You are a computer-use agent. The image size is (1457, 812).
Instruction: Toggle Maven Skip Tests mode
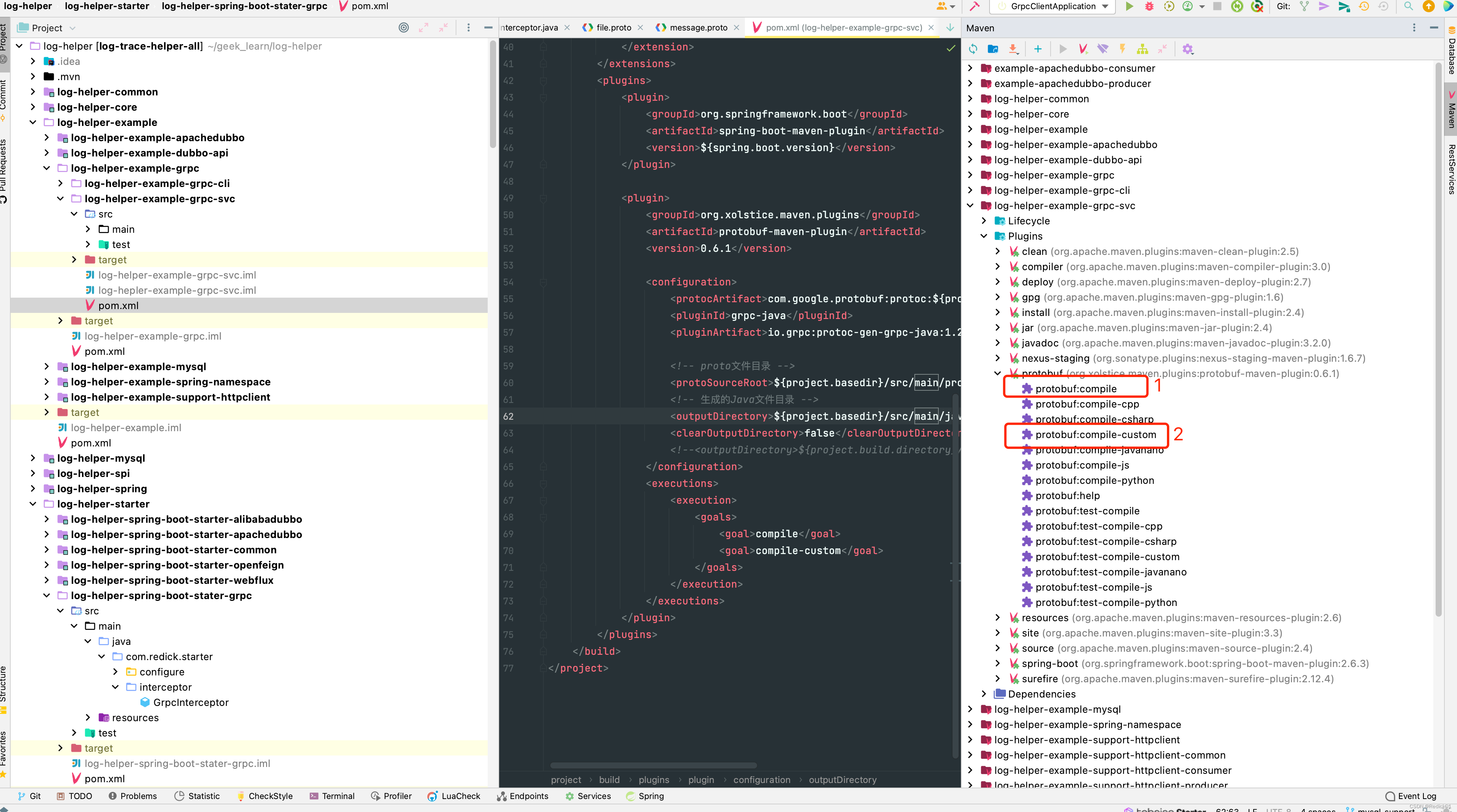pos(1122,49)
